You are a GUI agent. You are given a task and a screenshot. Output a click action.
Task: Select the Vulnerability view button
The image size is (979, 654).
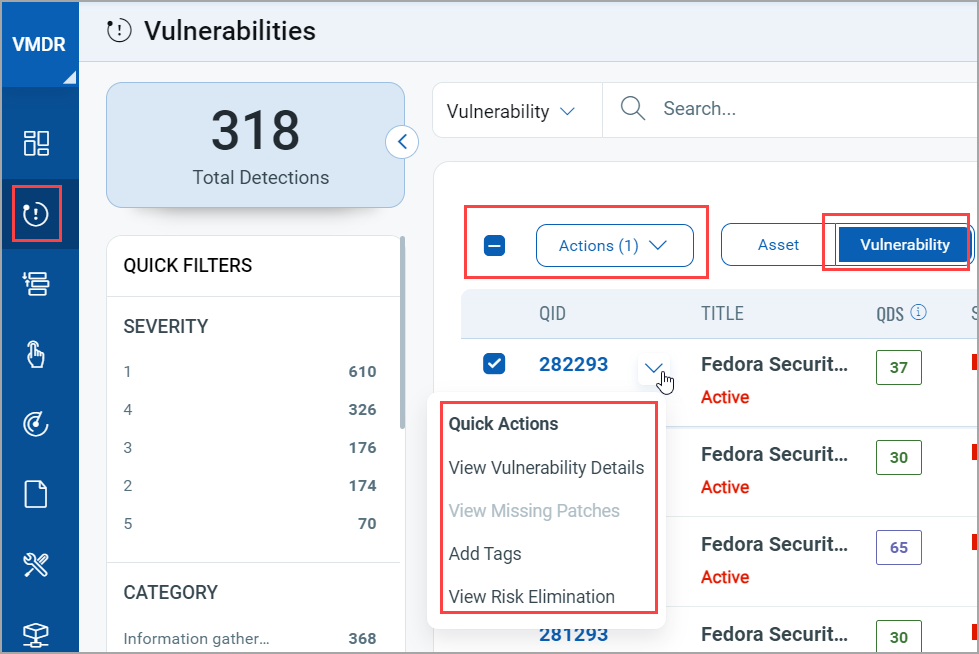904,245
